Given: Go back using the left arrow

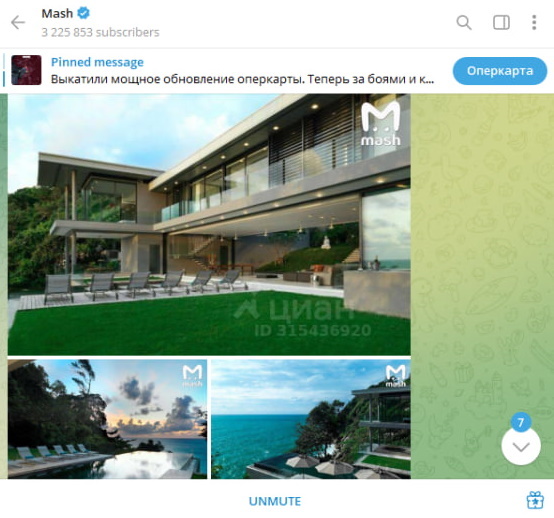Looking at the screenshot, I should coord(18,23).
